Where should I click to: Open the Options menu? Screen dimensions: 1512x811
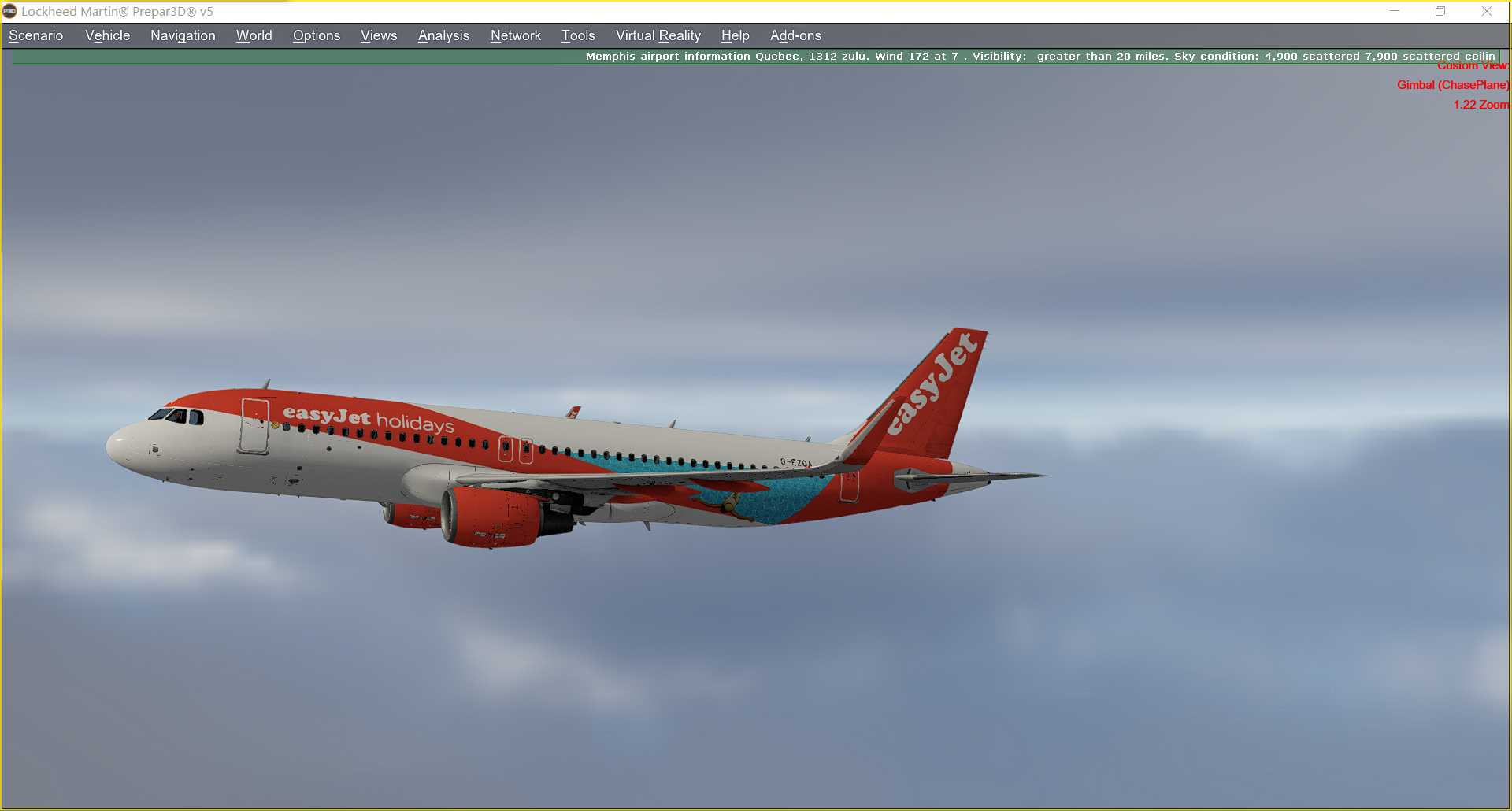[x=316, y=35]
